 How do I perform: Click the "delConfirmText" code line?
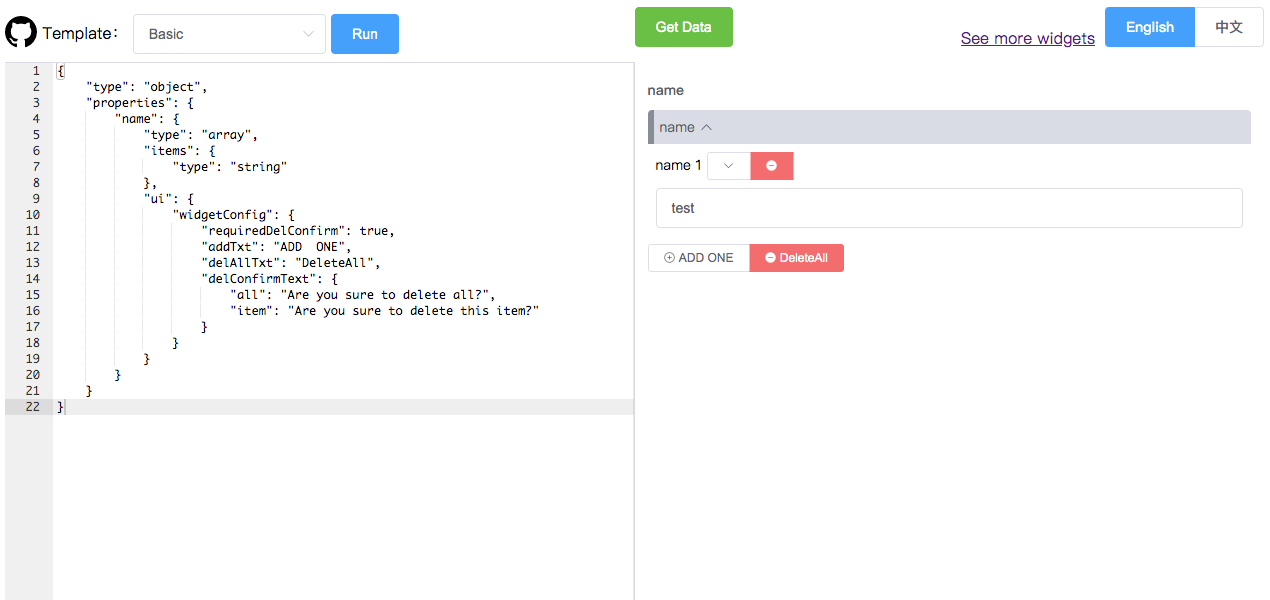pyautogui.click(x=270, y=279)
